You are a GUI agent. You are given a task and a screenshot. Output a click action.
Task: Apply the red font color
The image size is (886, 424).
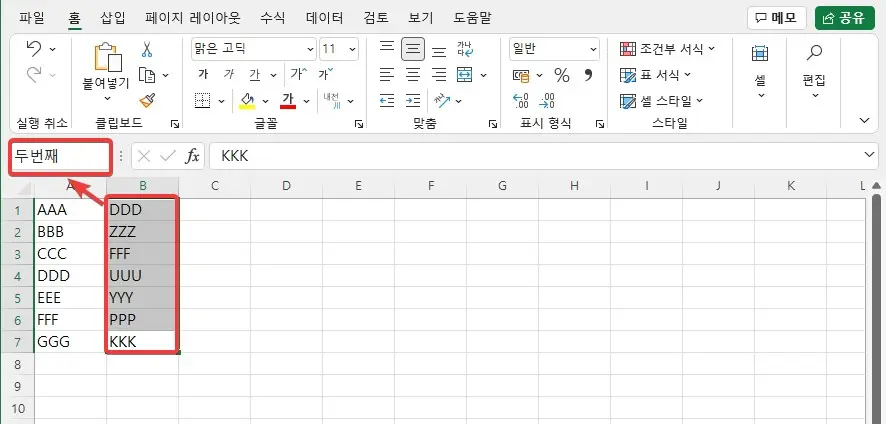click(288, 101)
